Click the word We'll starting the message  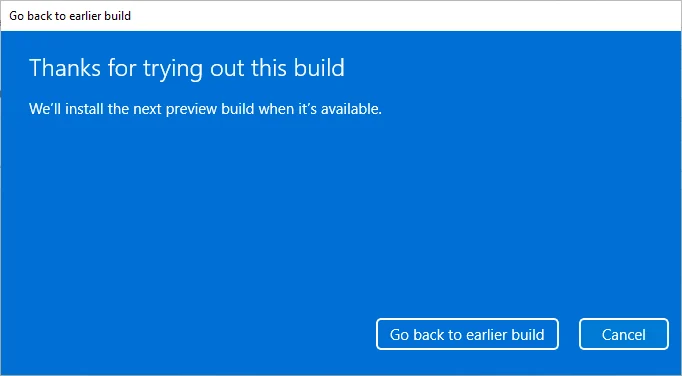tap(47, 109)
